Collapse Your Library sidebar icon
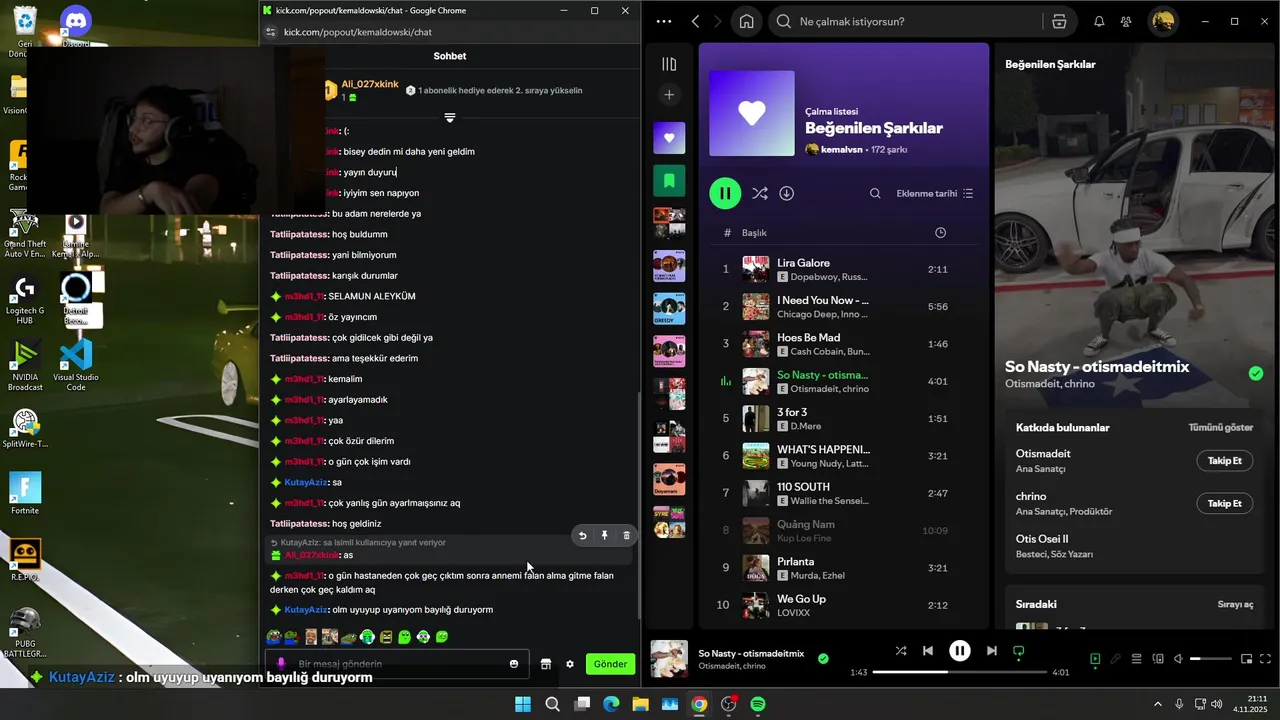Image resolution: width=1280 pixels, height=720 pixels. tap(669, 64)
